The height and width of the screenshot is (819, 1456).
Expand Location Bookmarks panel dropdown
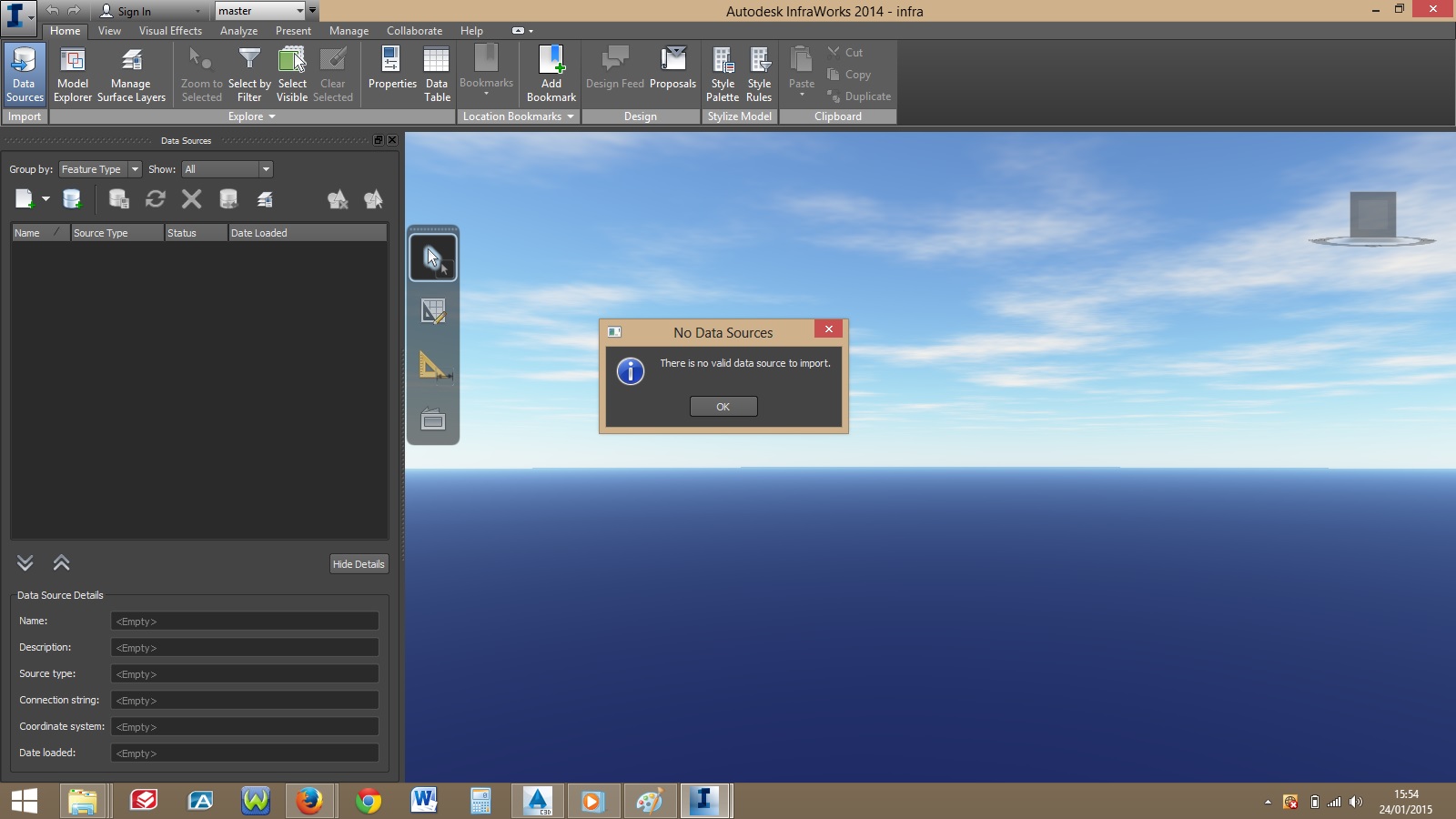click(x=518, y=116)
